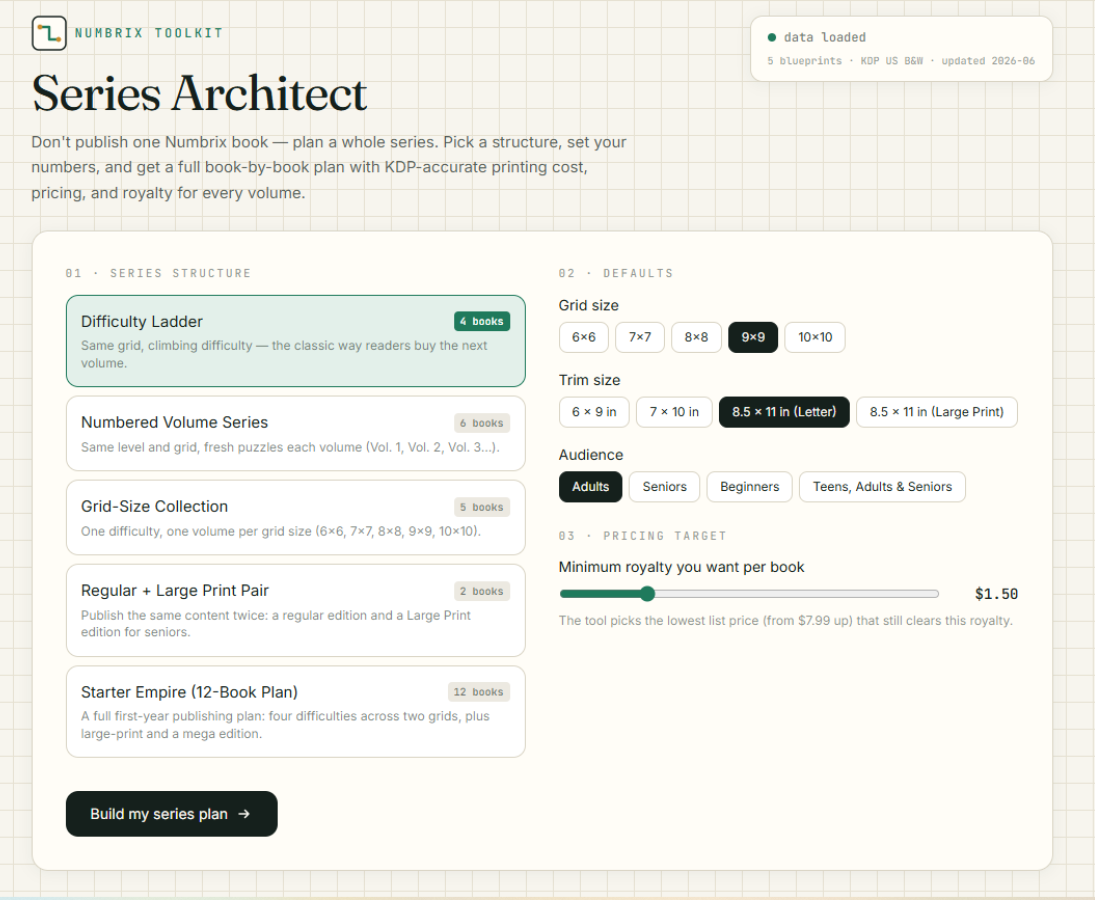Switch grid size to 10×10
Image resolution: width=1095 pixels, height=900 pixels.
coord(815,337)
